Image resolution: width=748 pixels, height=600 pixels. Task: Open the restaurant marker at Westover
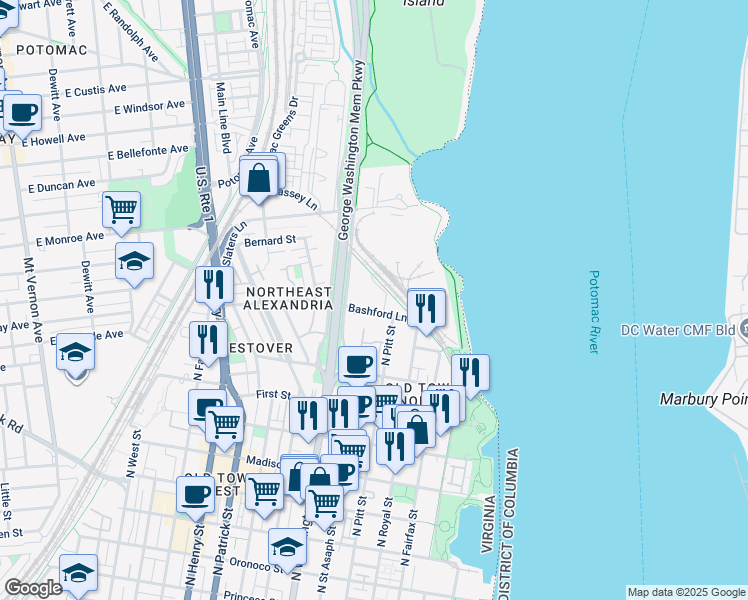click(x=207, y=340)
